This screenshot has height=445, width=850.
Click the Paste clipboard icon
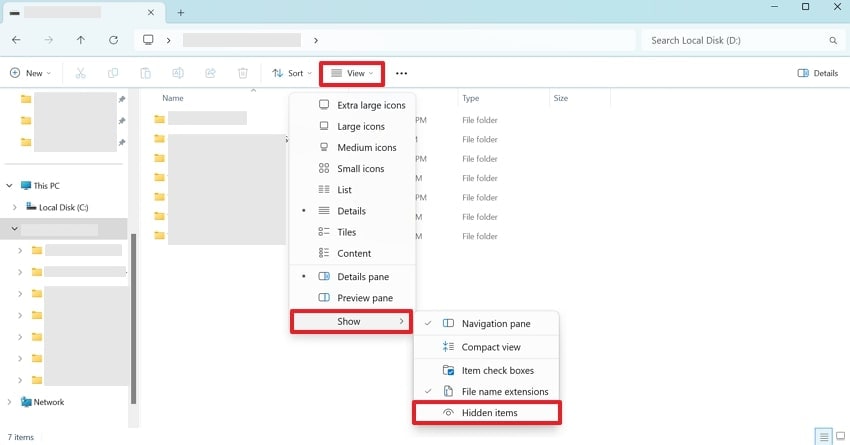(145, 73)
